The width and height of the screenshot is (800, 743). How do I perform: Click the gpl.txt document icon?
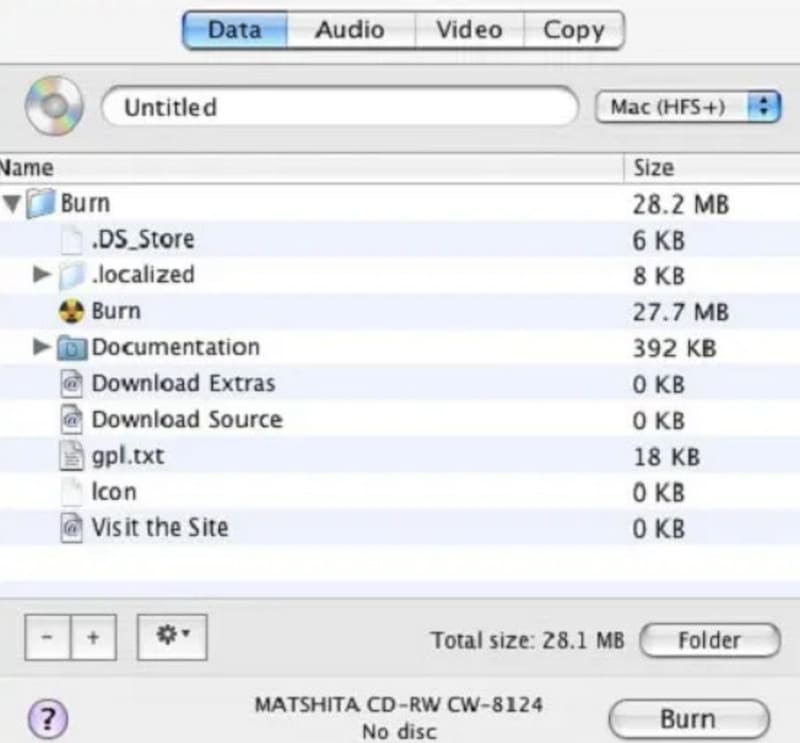(72, 456)
